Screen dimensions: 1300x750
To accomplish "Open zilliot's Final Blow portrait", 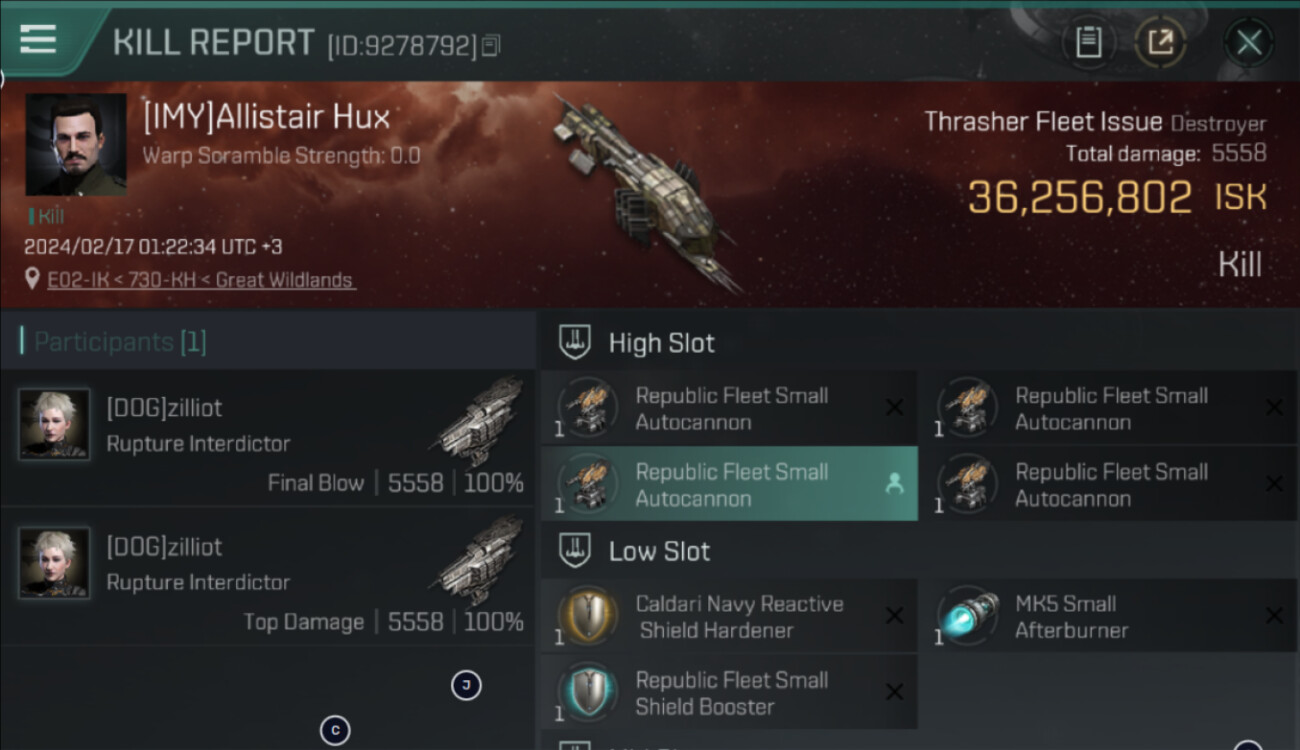I will (54, 424).
